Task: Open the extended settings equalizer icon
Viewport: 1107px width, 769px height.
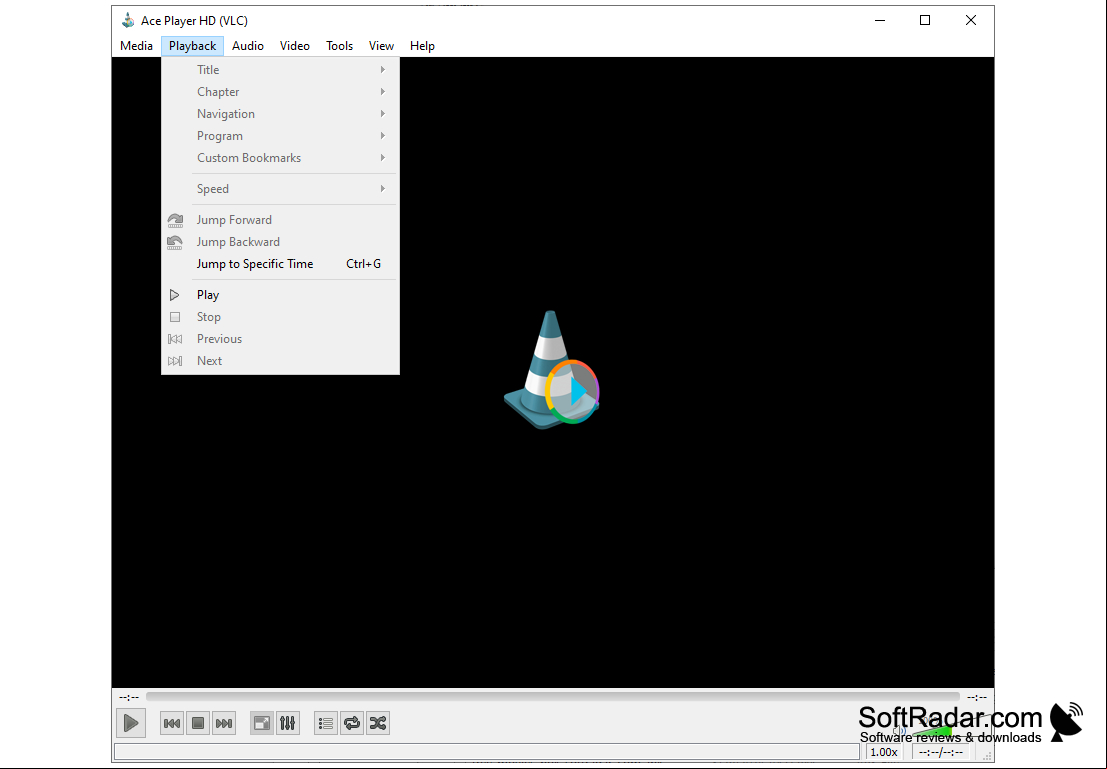Action: 288,723
